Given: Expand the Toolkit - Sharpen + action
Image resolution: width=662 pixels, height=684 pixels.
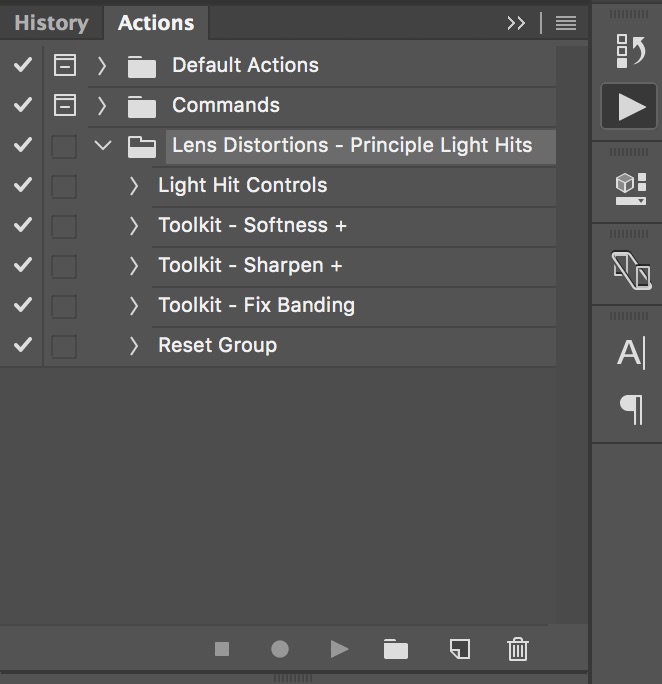Looking at the screenshot, I should click(134, 266).
